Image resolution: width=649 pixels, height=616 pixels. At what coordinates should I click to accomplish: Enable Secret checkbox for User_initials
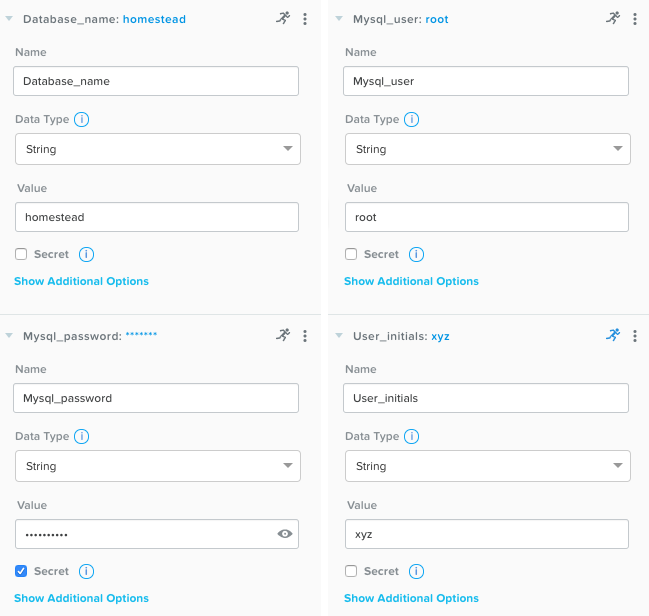click(351, 571)
